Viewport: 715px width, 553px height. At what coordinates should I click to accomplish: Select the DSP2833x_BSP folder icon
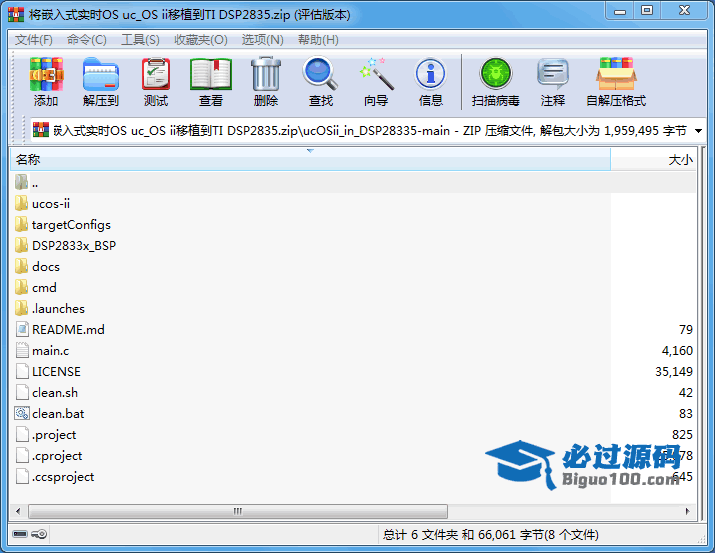(x=21, y=245)
